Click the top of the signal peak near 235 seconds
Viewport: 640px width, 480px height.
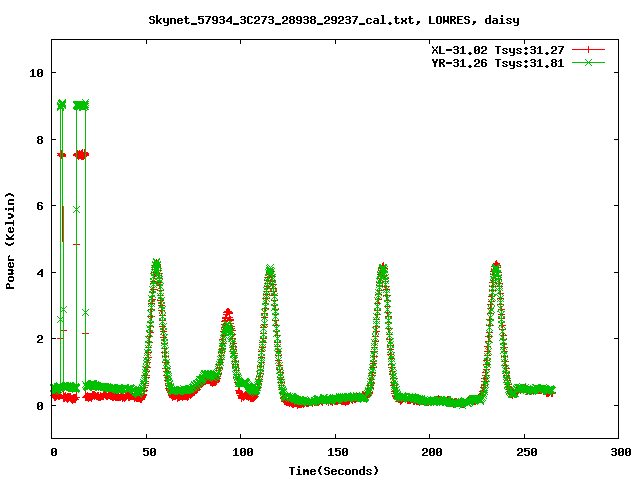pyautogui.click(x=496, y=265)
